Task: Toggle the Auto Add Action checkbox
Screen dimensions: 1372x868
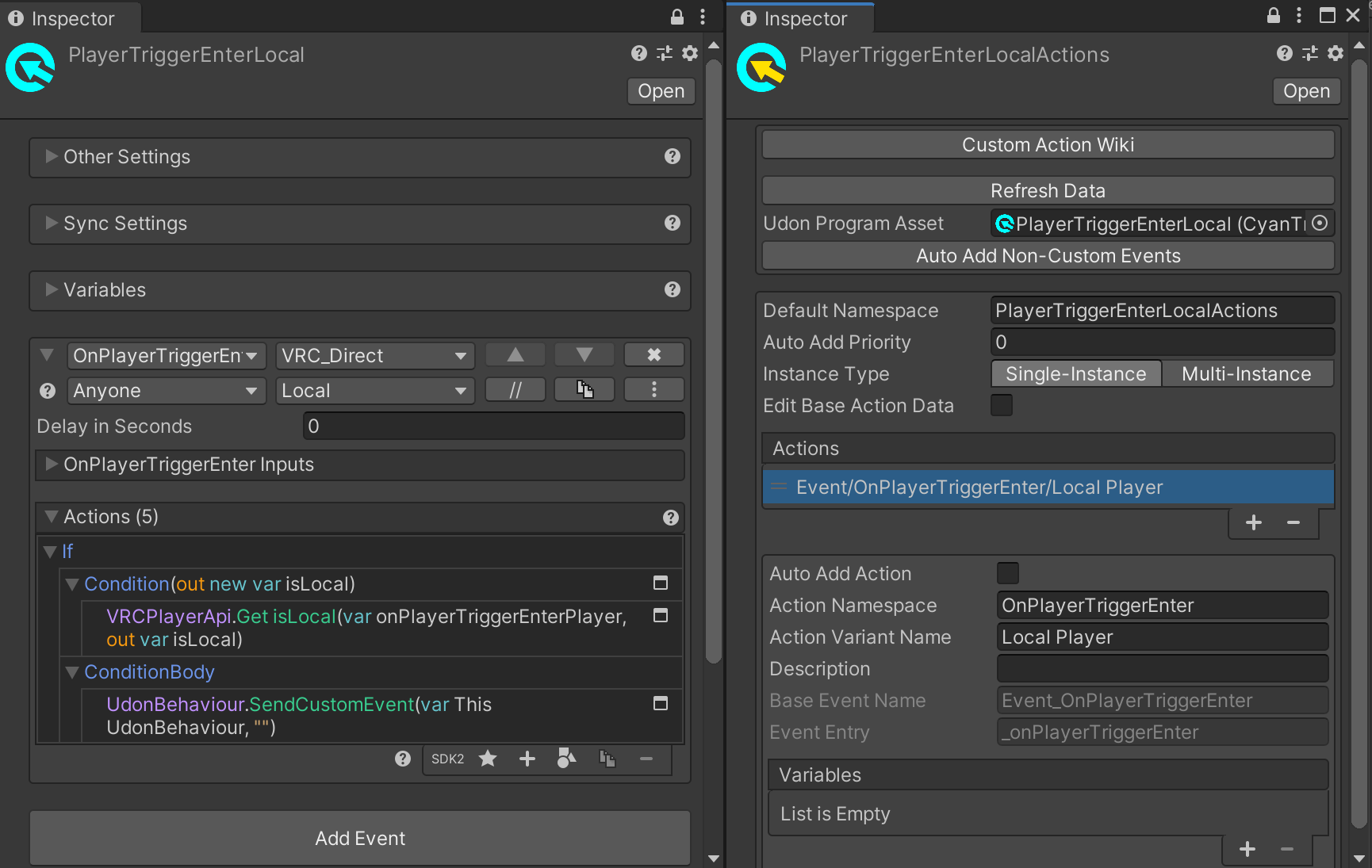Action: point(1008,573)
